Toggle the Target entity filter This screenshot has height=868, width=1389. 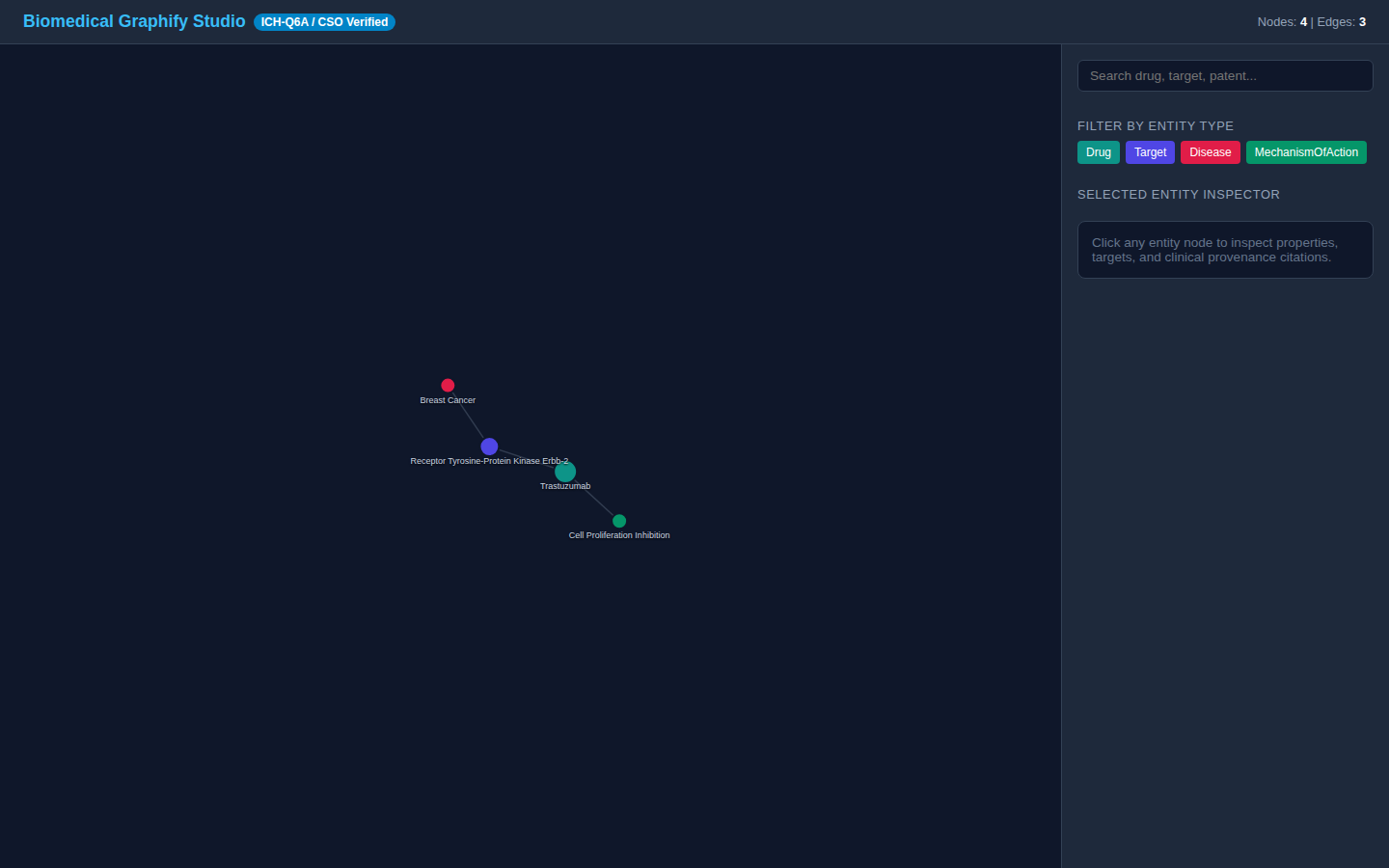tap(1150, 152)
